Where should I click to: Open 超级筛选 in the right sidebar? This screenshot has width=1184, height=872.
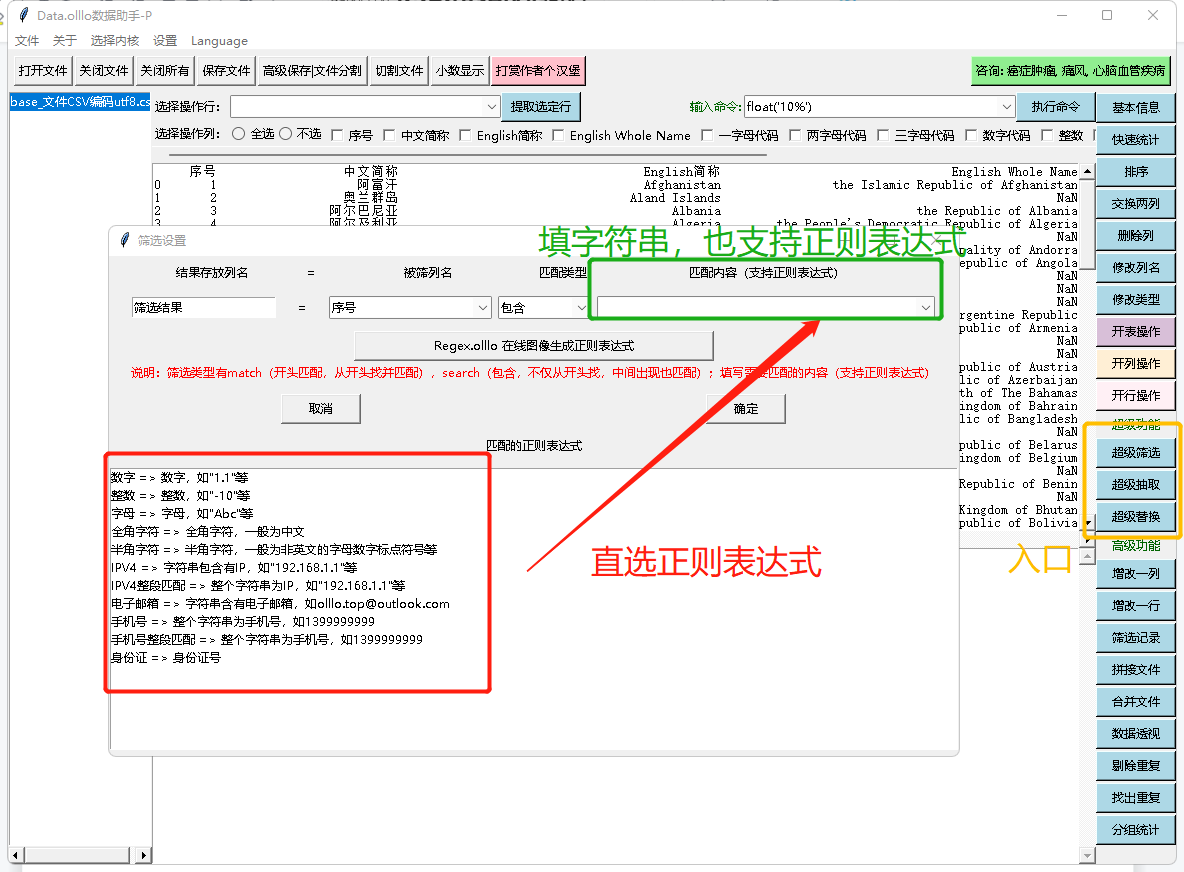1135,453
